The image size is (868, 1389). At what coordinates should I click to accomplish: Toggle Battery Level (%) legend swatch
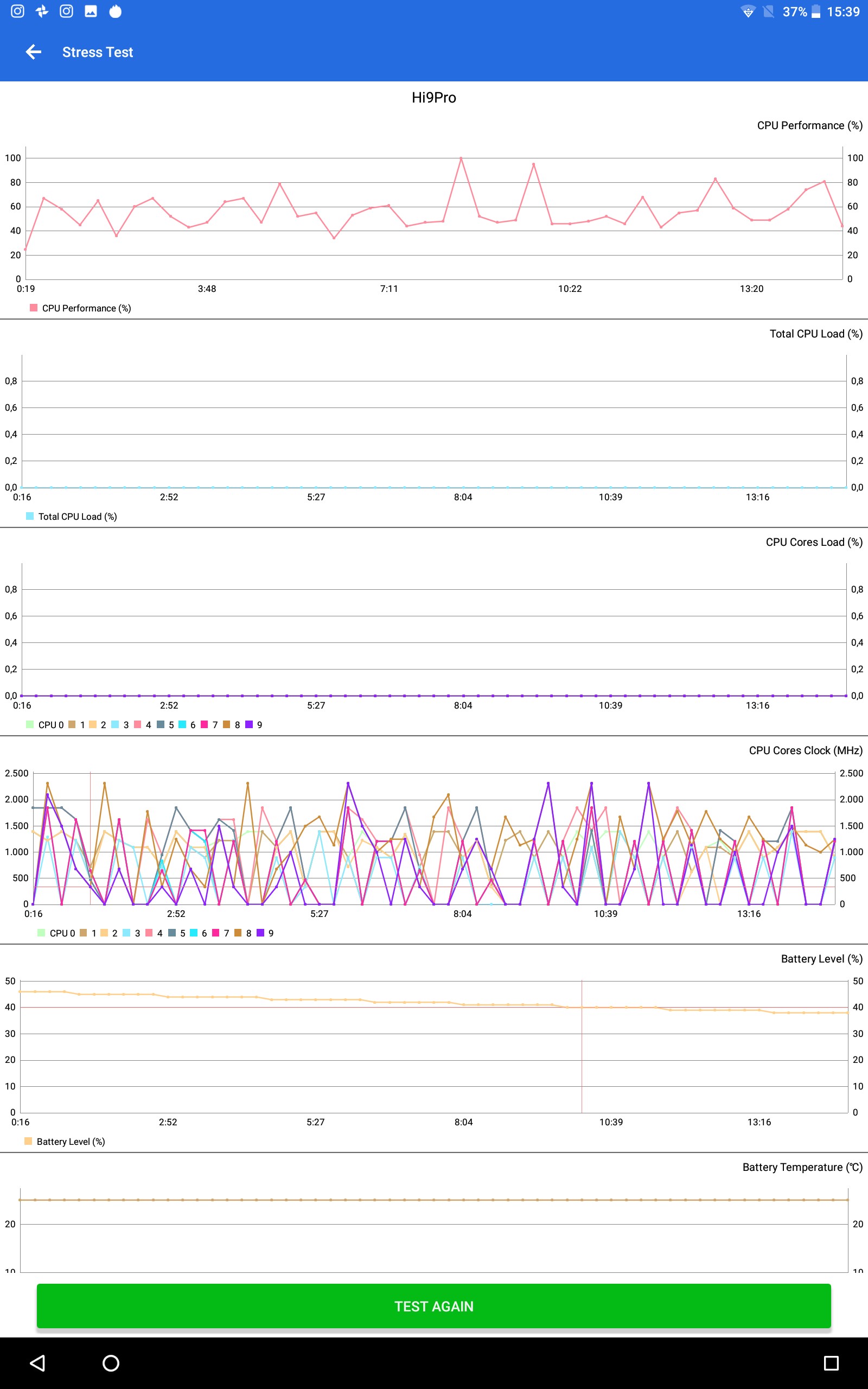28,1141
